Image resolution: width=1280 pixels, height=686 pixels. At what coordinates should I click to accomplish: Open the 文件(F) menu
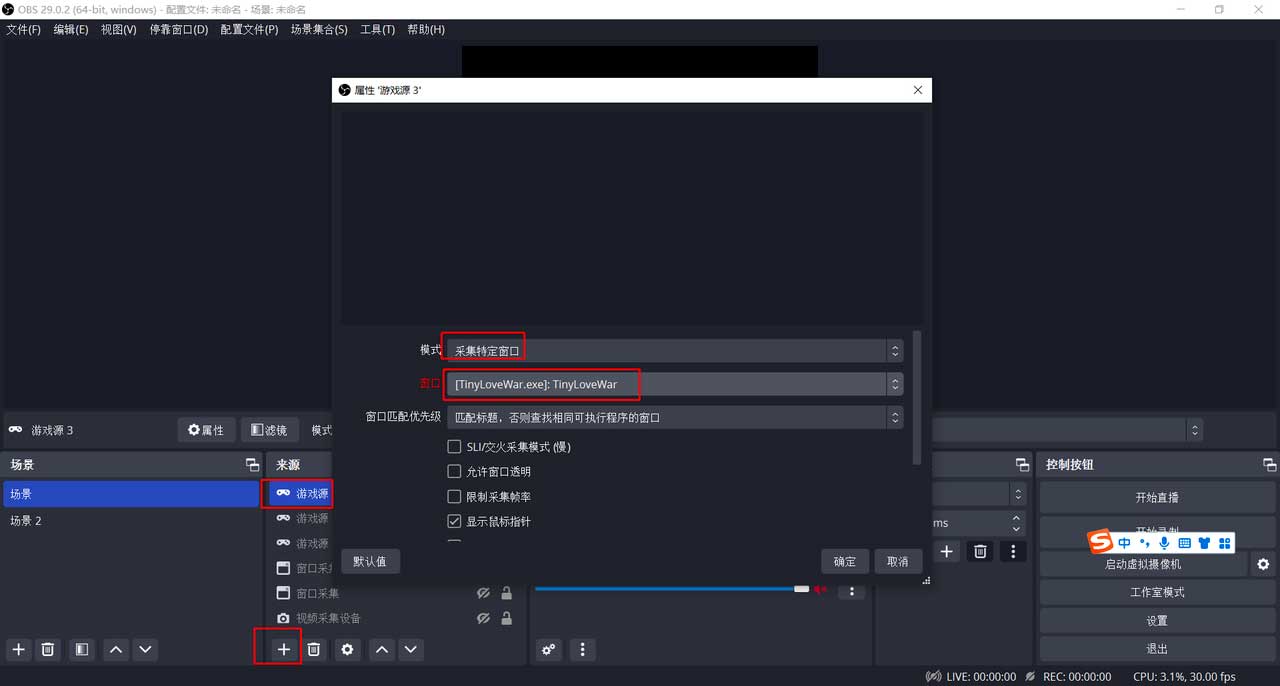pyautogui.click(x=23, y=29)
